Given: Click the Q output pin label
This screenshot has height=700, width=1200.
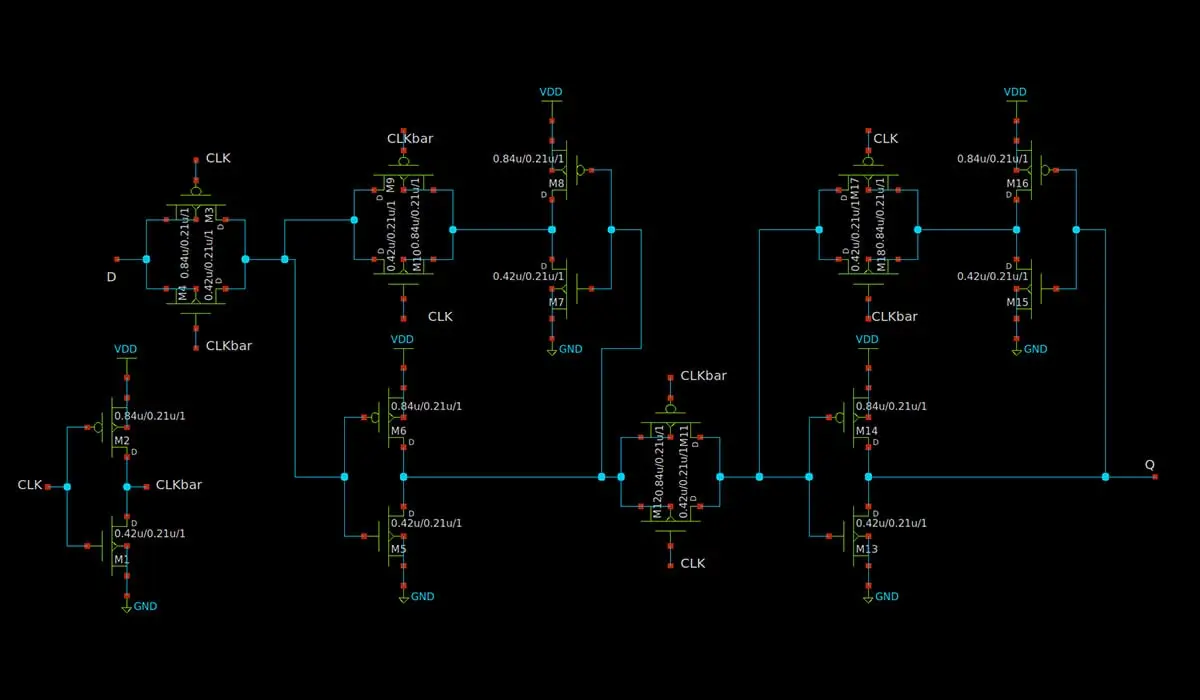Looking at the screenshot, I should coord(1149,465).
